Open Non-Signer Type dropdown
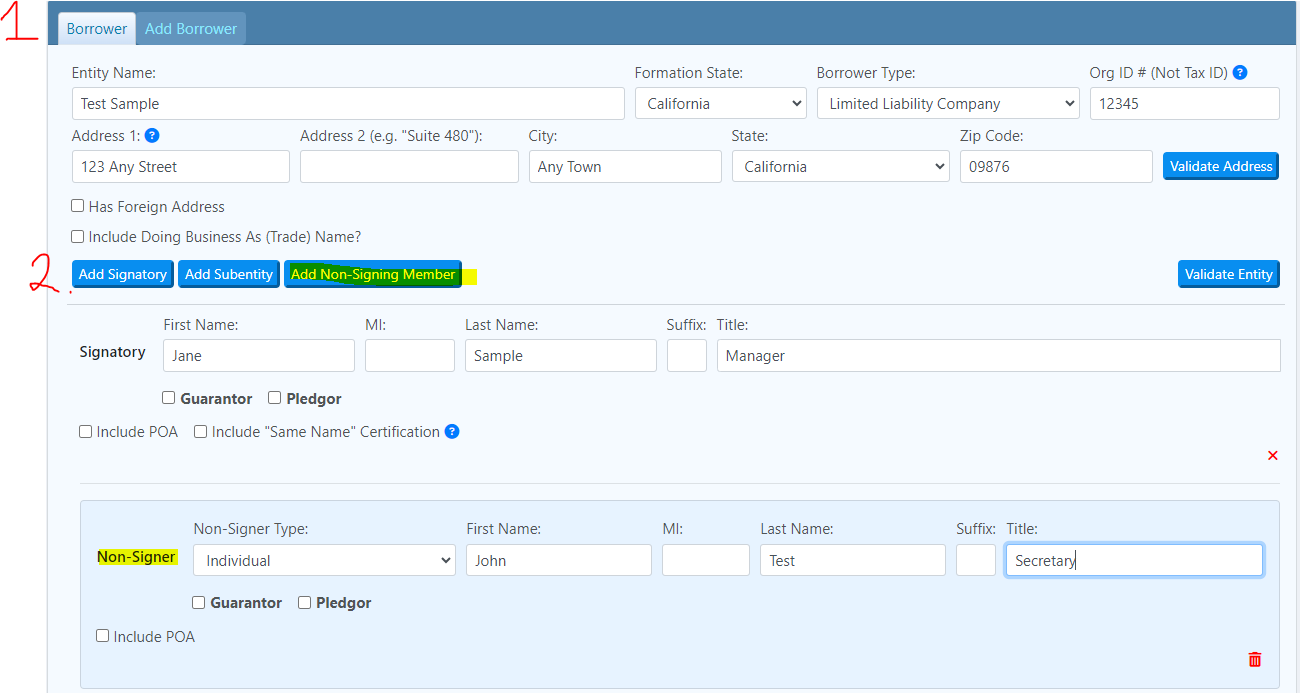1300x693 pixels. coord(324,561)
